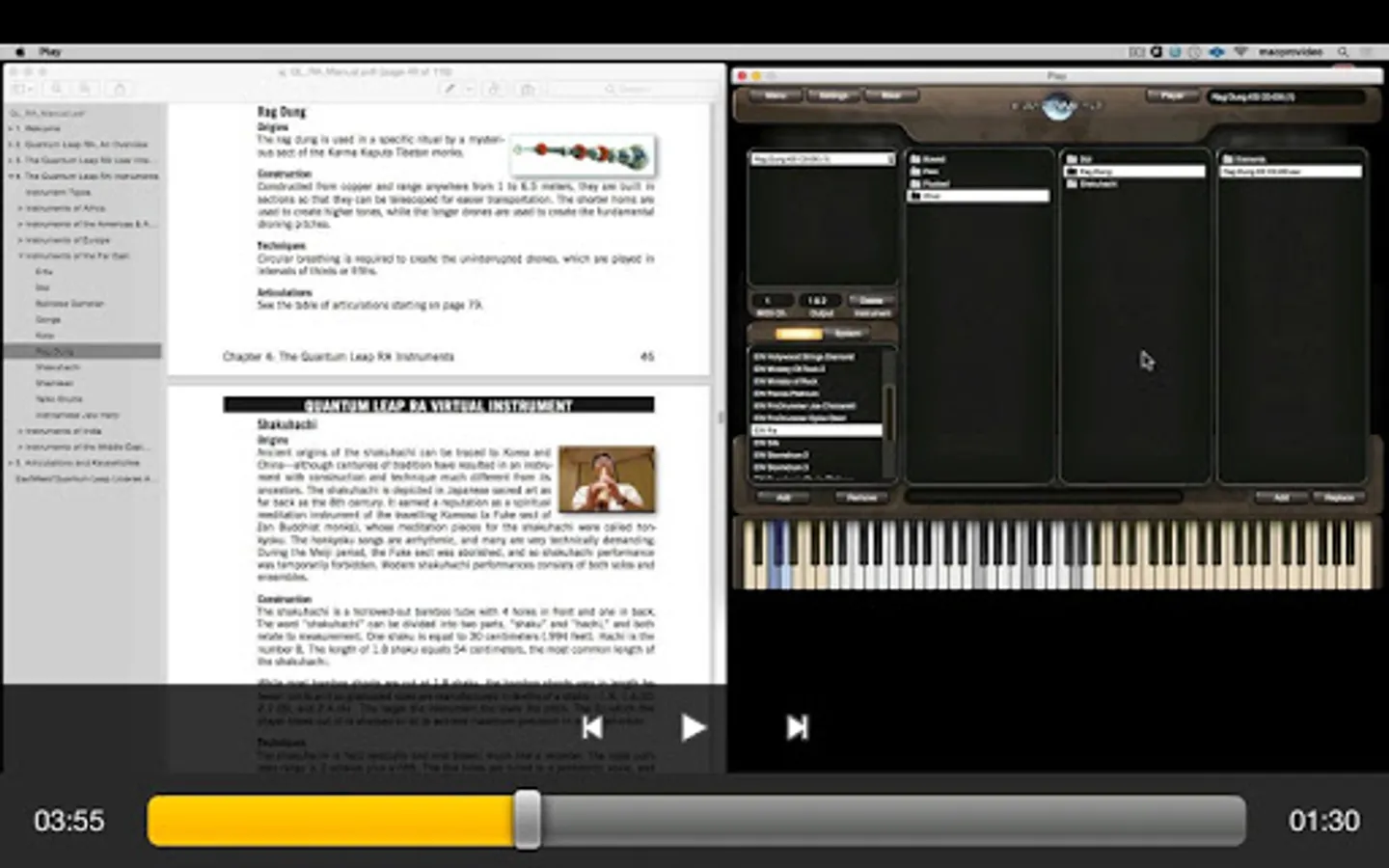Click the Wi-Fi status icon
The image size is (1389, 868).
tap(1240, 52)
